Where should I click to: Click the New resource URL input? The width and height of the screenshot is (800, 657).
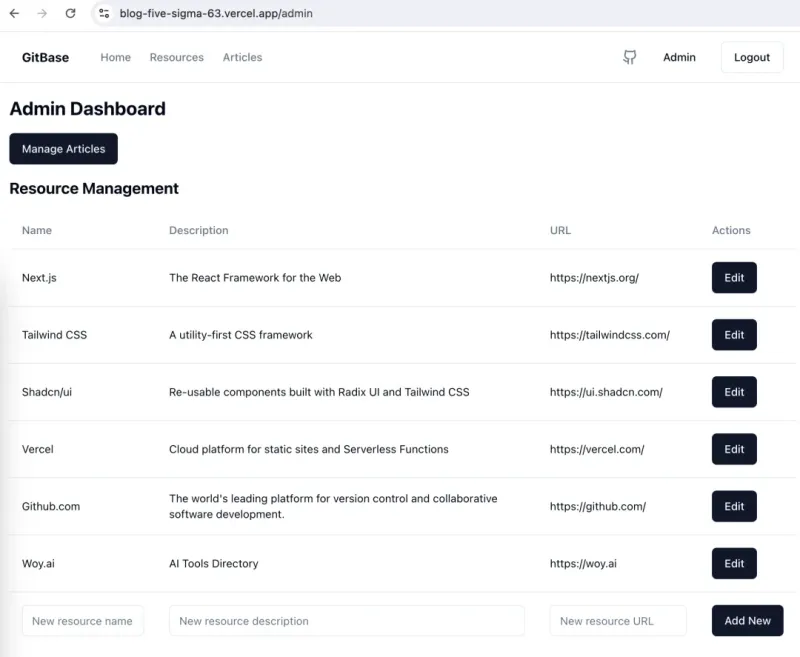pyautogui.click(x=618, y=621)
